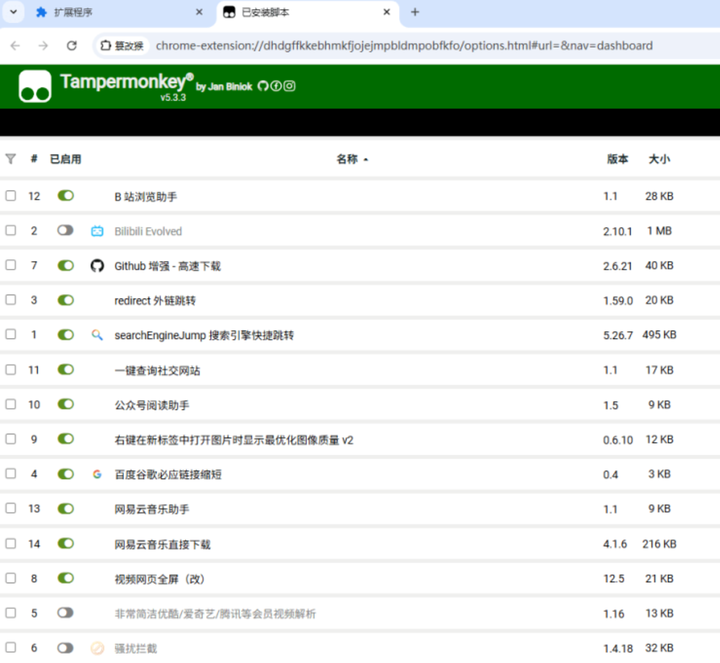The image size is (720, 663).
Task: Click version 2.10.1 of Bilibili Evolved
Action: point(617,231)
